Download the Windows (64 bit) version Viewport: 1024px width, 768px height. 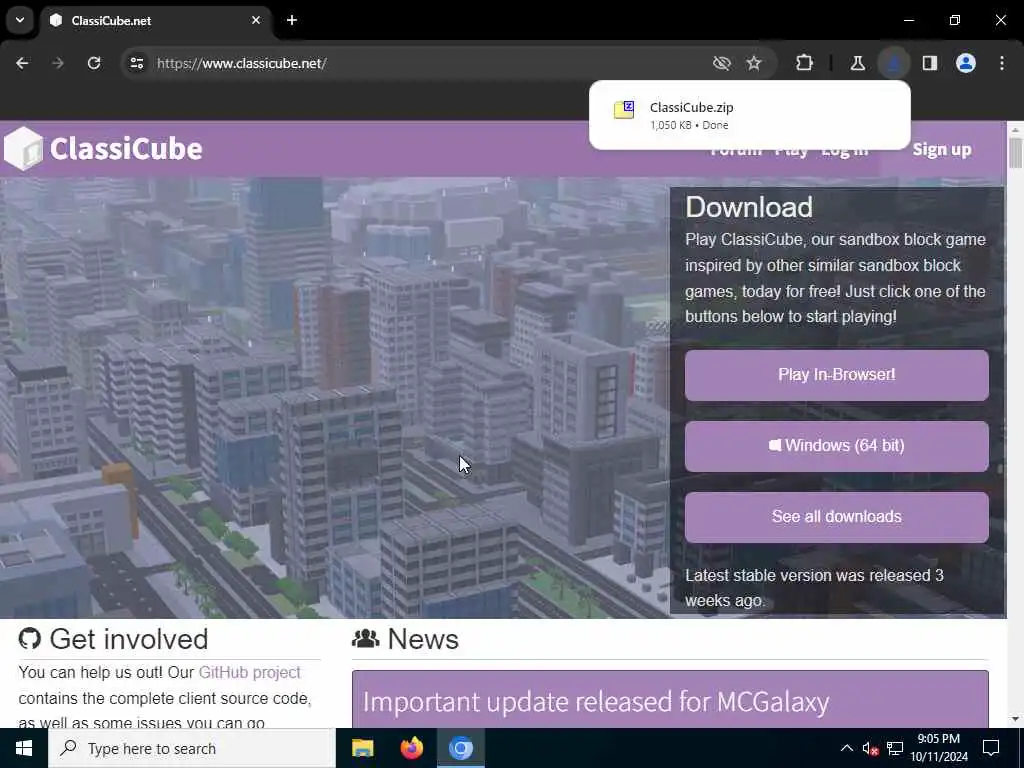[837, 446]
